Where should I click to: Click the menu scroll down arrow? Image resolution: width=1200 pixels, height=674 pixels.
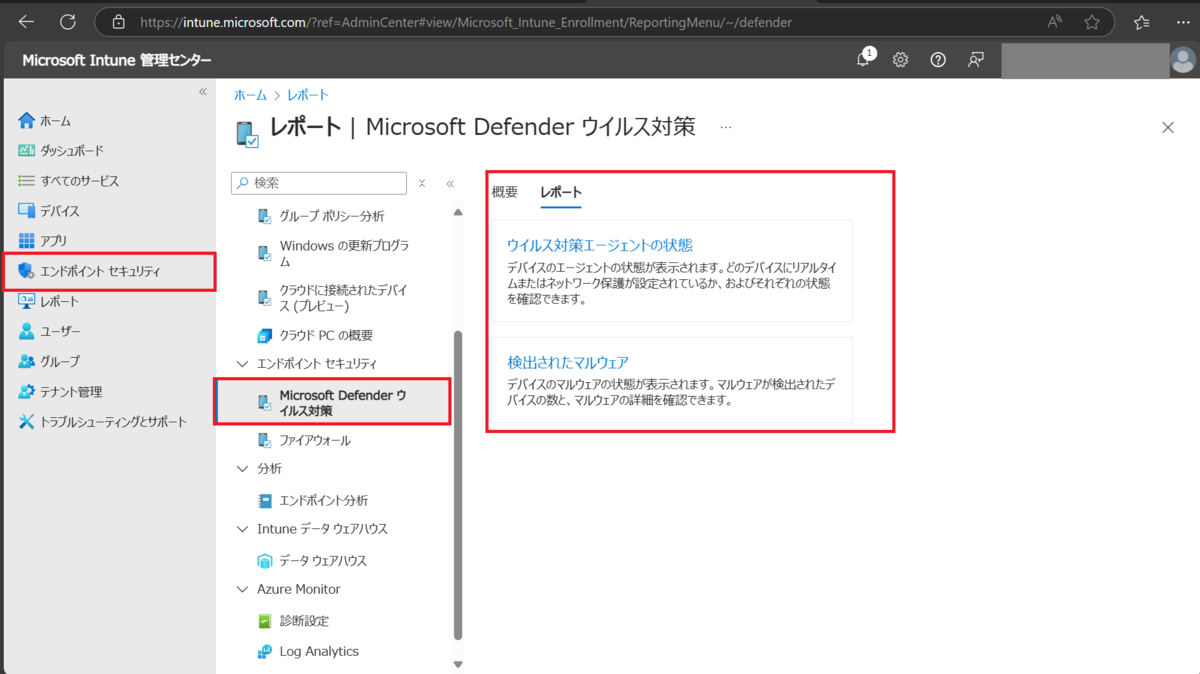tap(458, 664)
